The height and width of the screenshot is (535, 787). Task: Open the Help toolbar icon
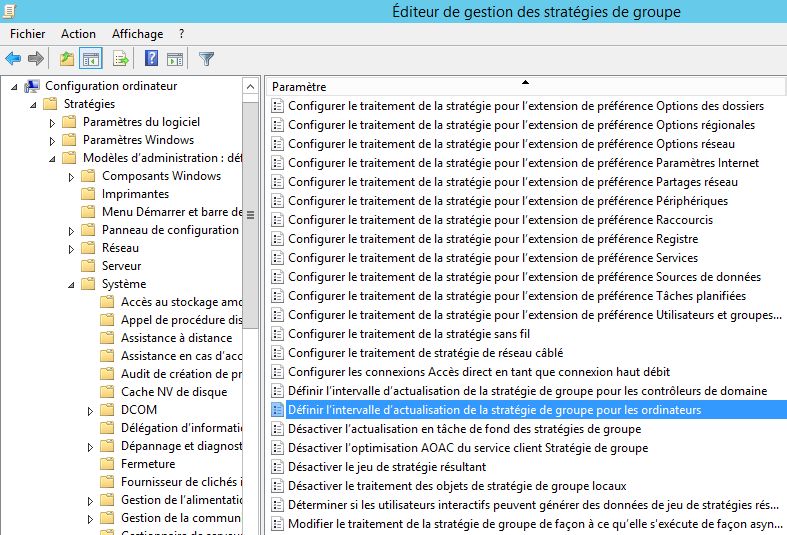point(151,59)
